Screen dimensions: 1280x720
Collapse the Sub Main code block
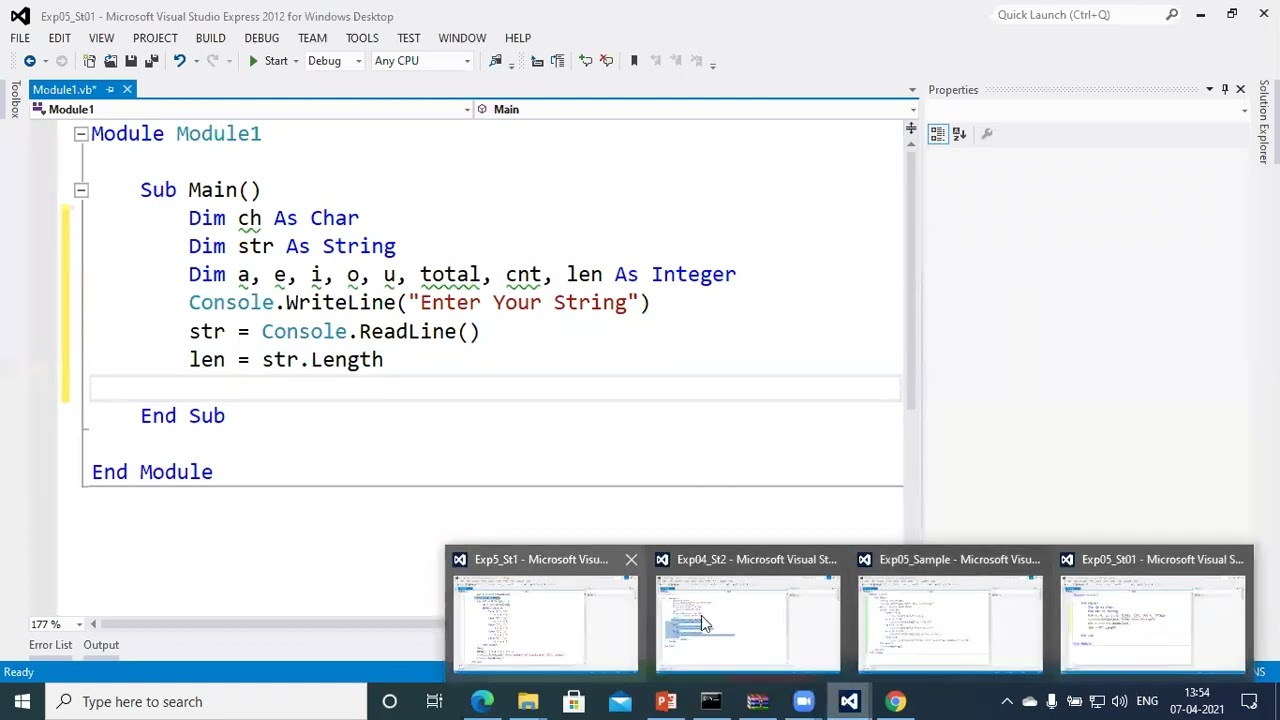[x=81, y=190]
